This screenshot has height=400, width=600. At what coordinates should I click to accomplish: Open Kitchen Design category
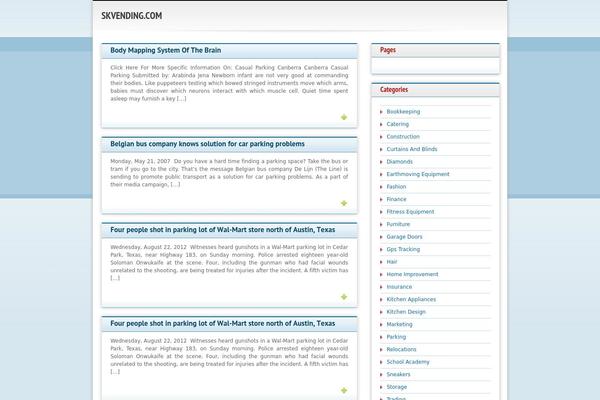[406, 312]
